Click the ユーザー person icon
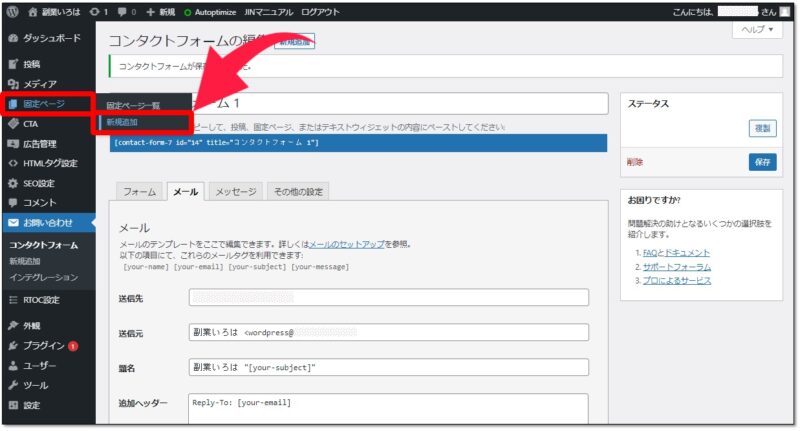Viewport: 800px width, 431px height. coord(13,366)
